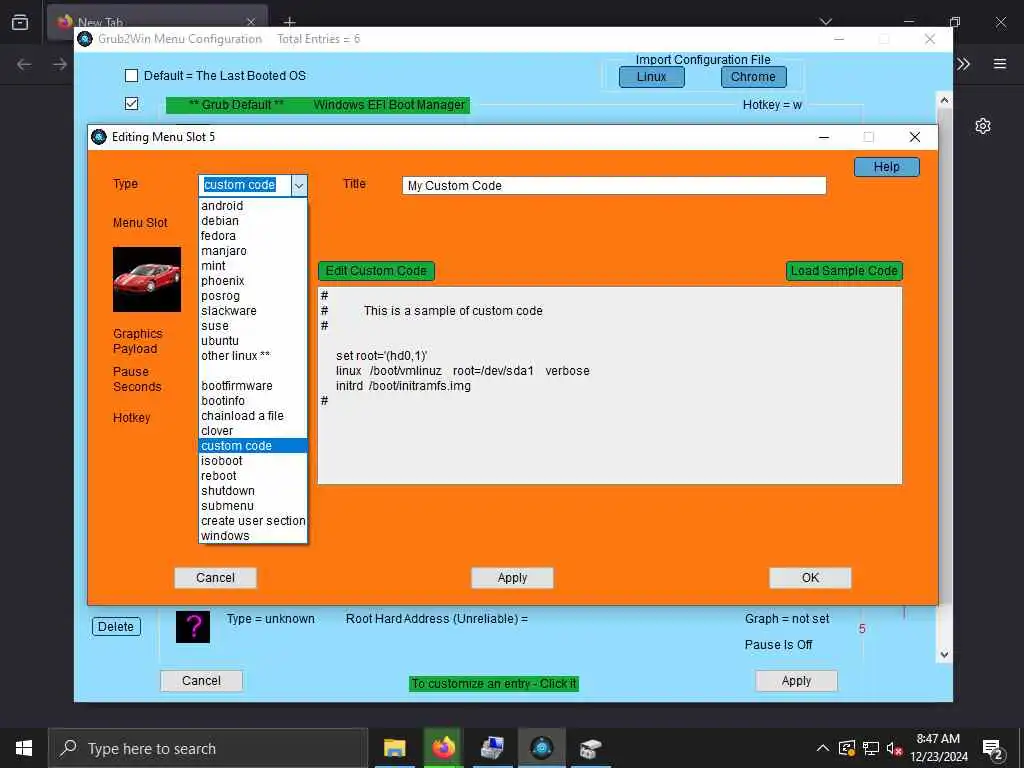
Task: Choose suse from the Type list
Action: (253, 326)
